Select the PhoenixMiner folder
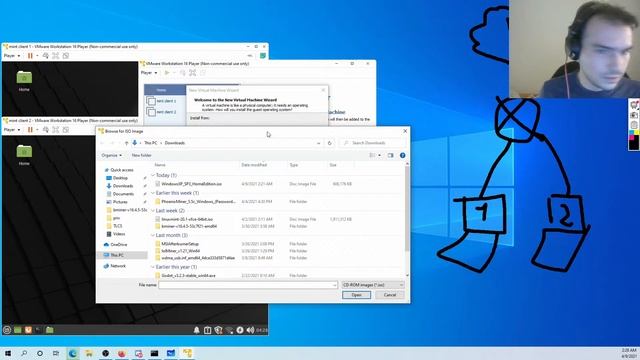640x360 pixels. (x=198, y=202)
